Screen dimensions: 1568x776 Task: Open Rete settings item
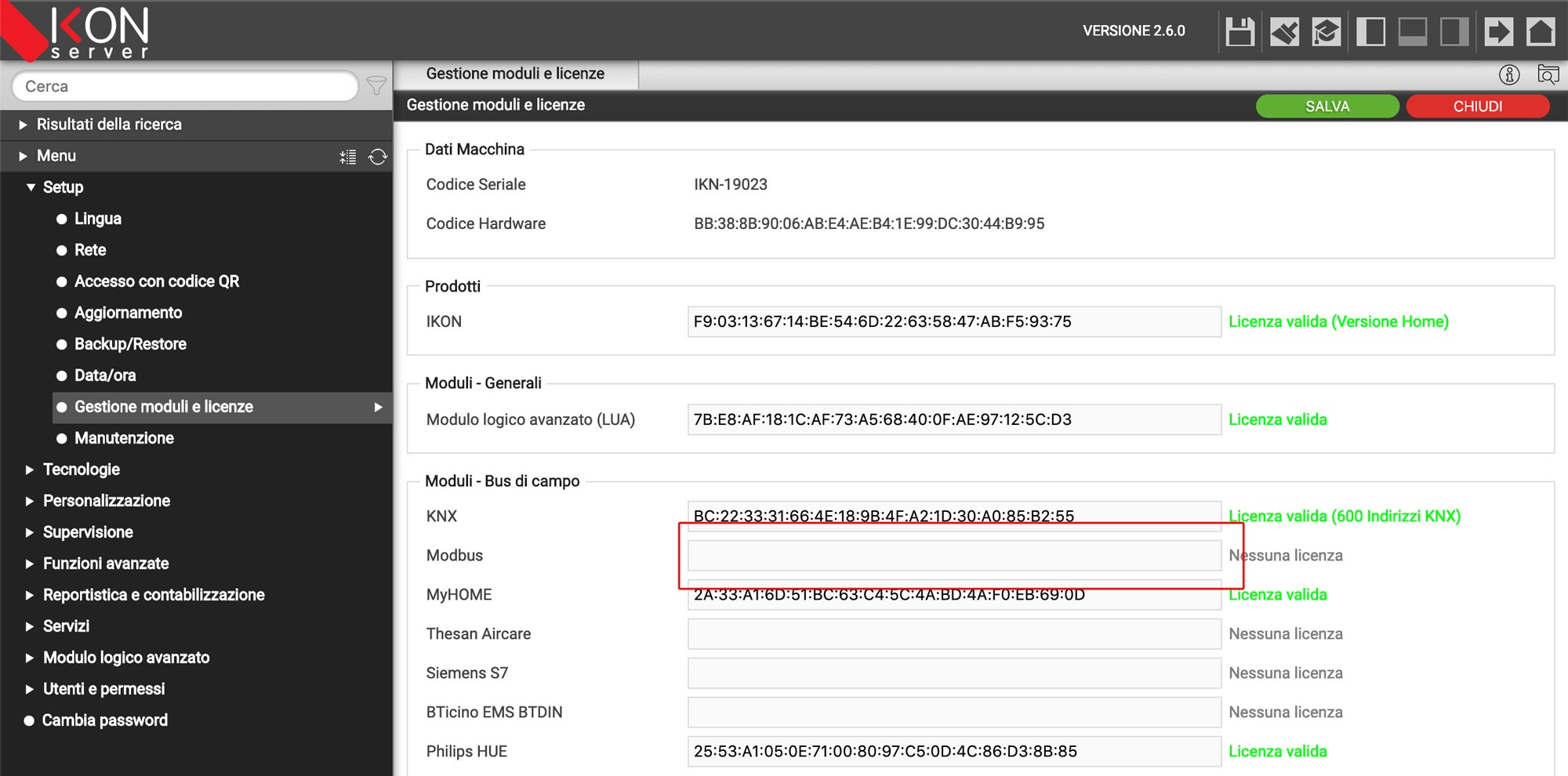89,250
